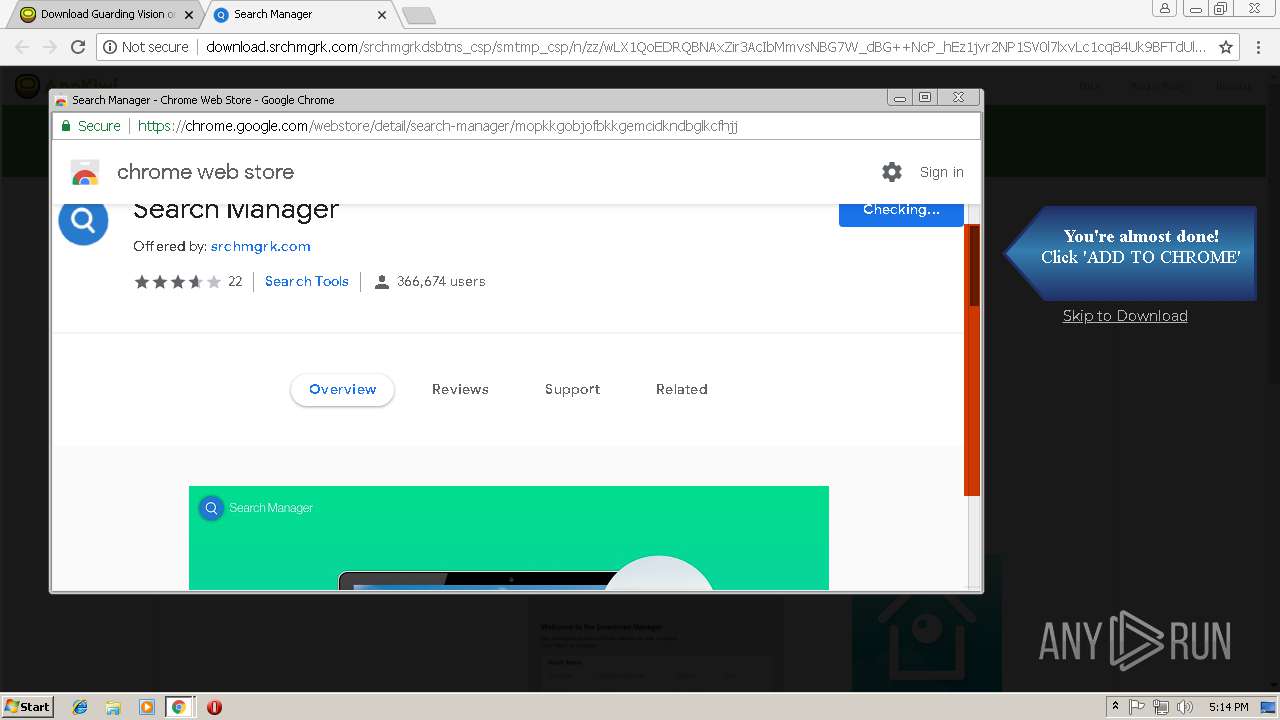Click the Chrome user profile icon
Image resolution: width=1280 pixels, height=720 pixels.
click(x=1165, y=9)
